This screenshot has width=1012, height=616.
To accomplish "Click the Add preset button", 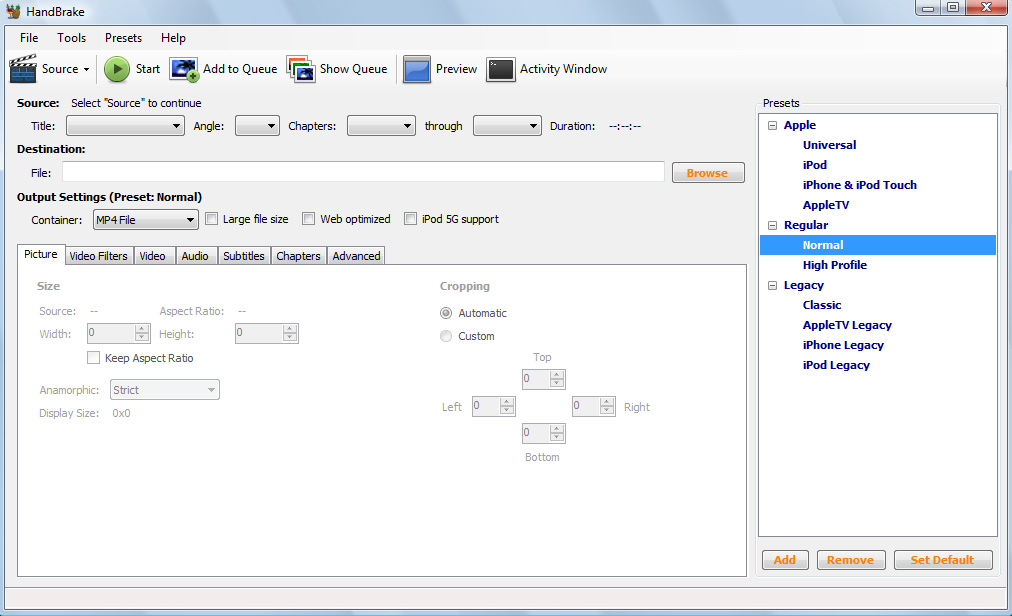I will click(x=785, y=560).
